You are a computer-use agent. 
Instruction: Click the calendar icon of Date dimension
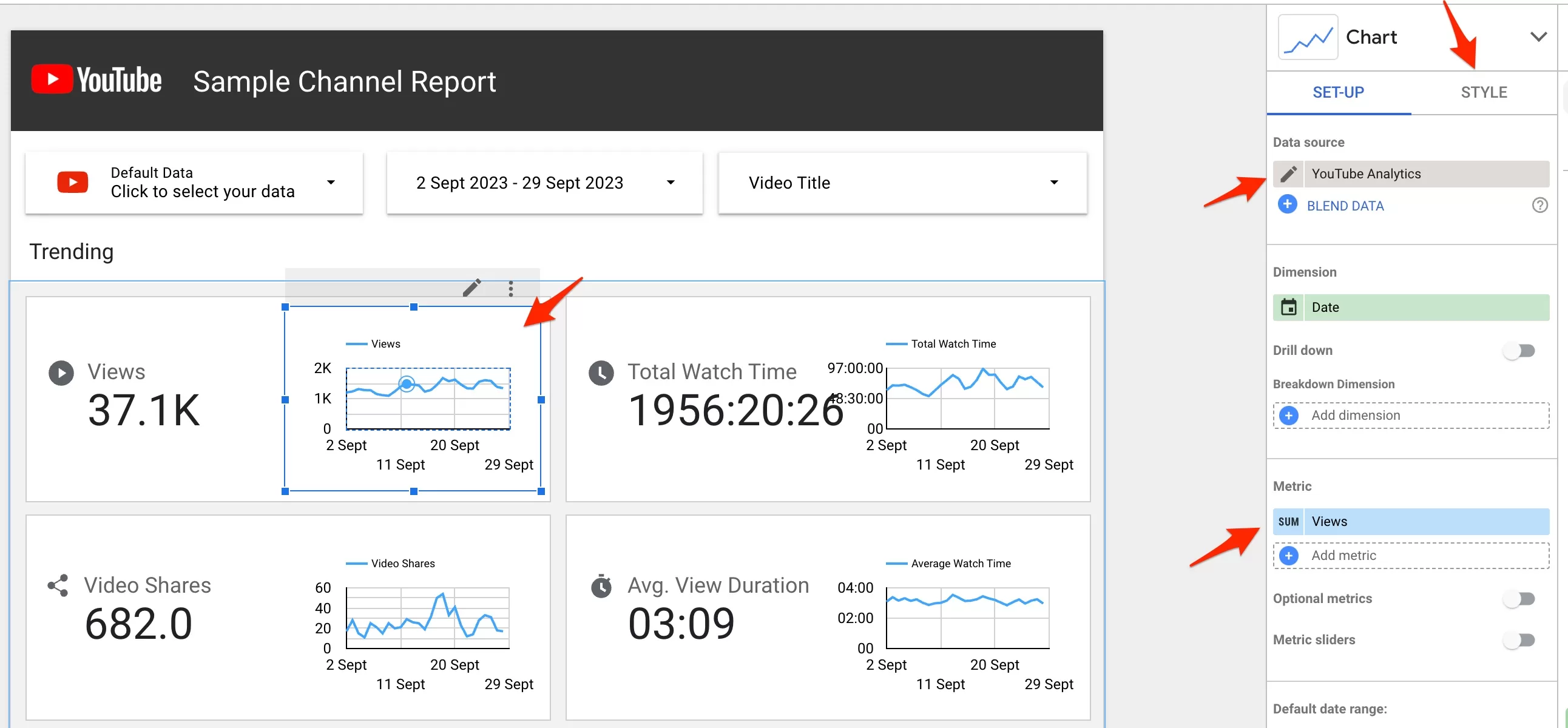point(1289,308)
